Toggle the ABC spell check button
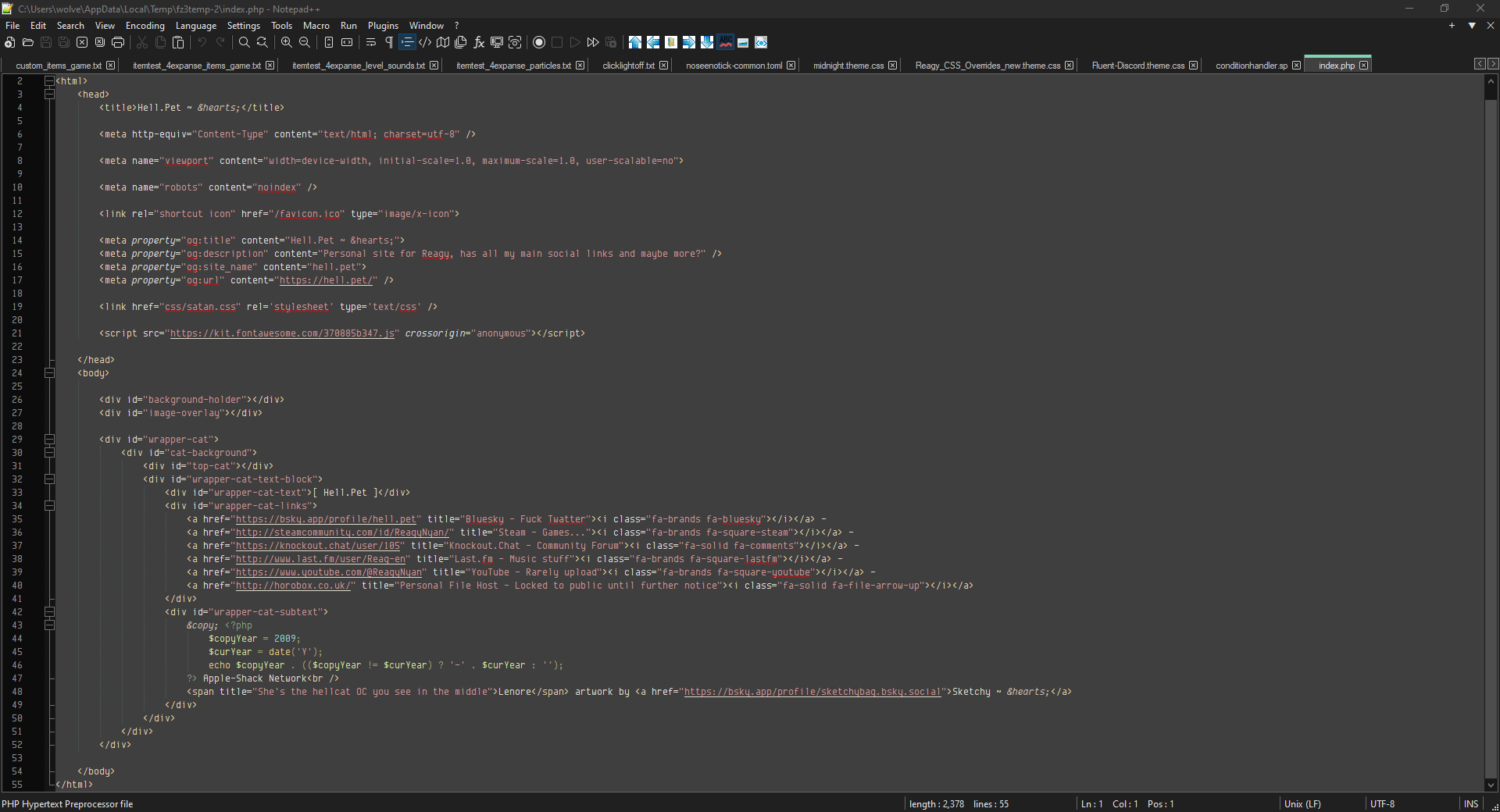 pyautogui.click(x=725, y=42)
